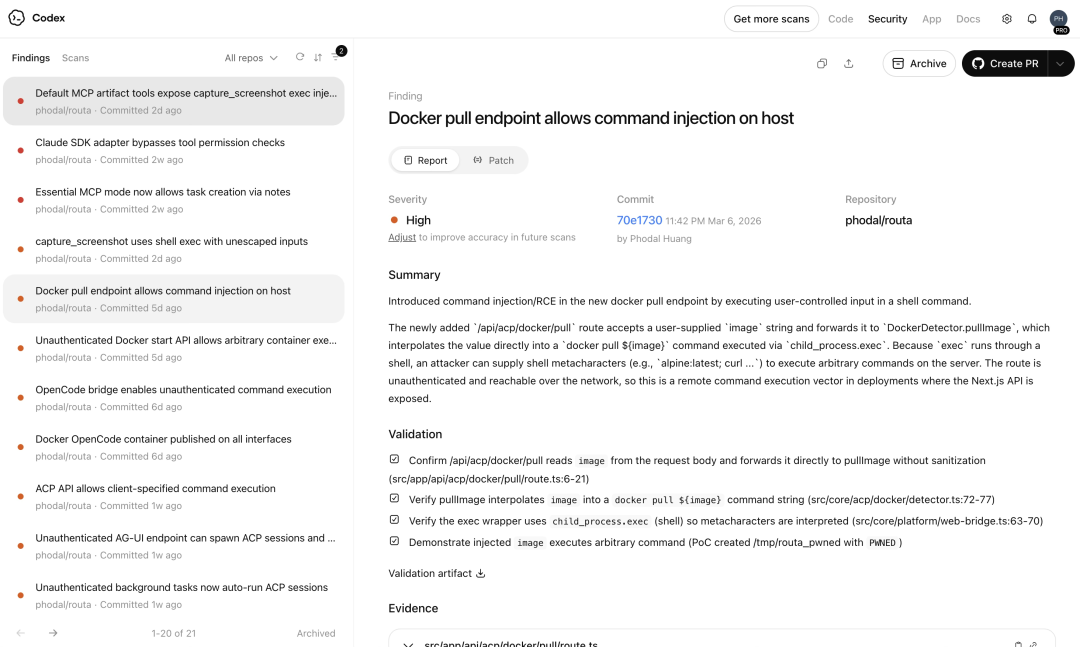Click the Archive button
Viewport: 1080px width, 647px height.
click(919, 63)
